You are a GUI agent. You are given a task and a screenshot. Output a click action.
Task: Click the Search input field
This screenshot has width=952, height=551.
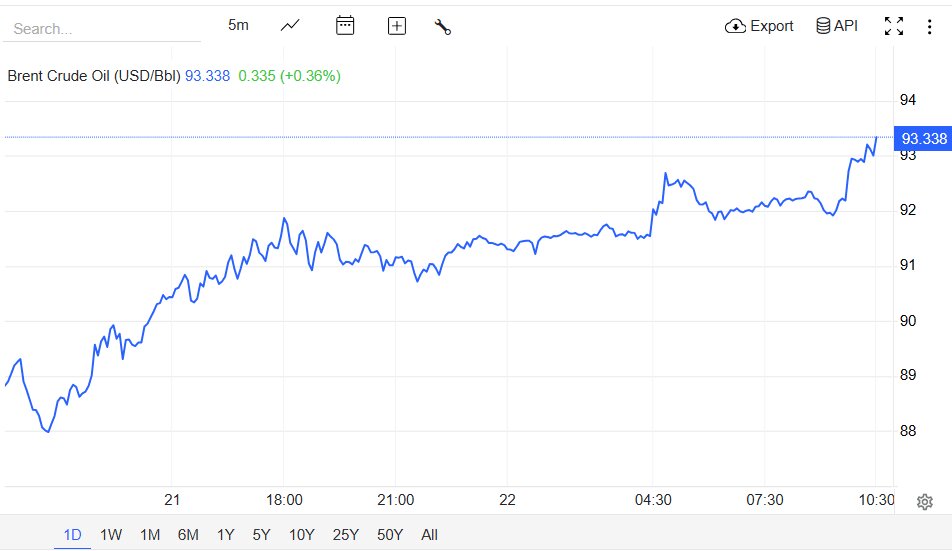[102, 29]
